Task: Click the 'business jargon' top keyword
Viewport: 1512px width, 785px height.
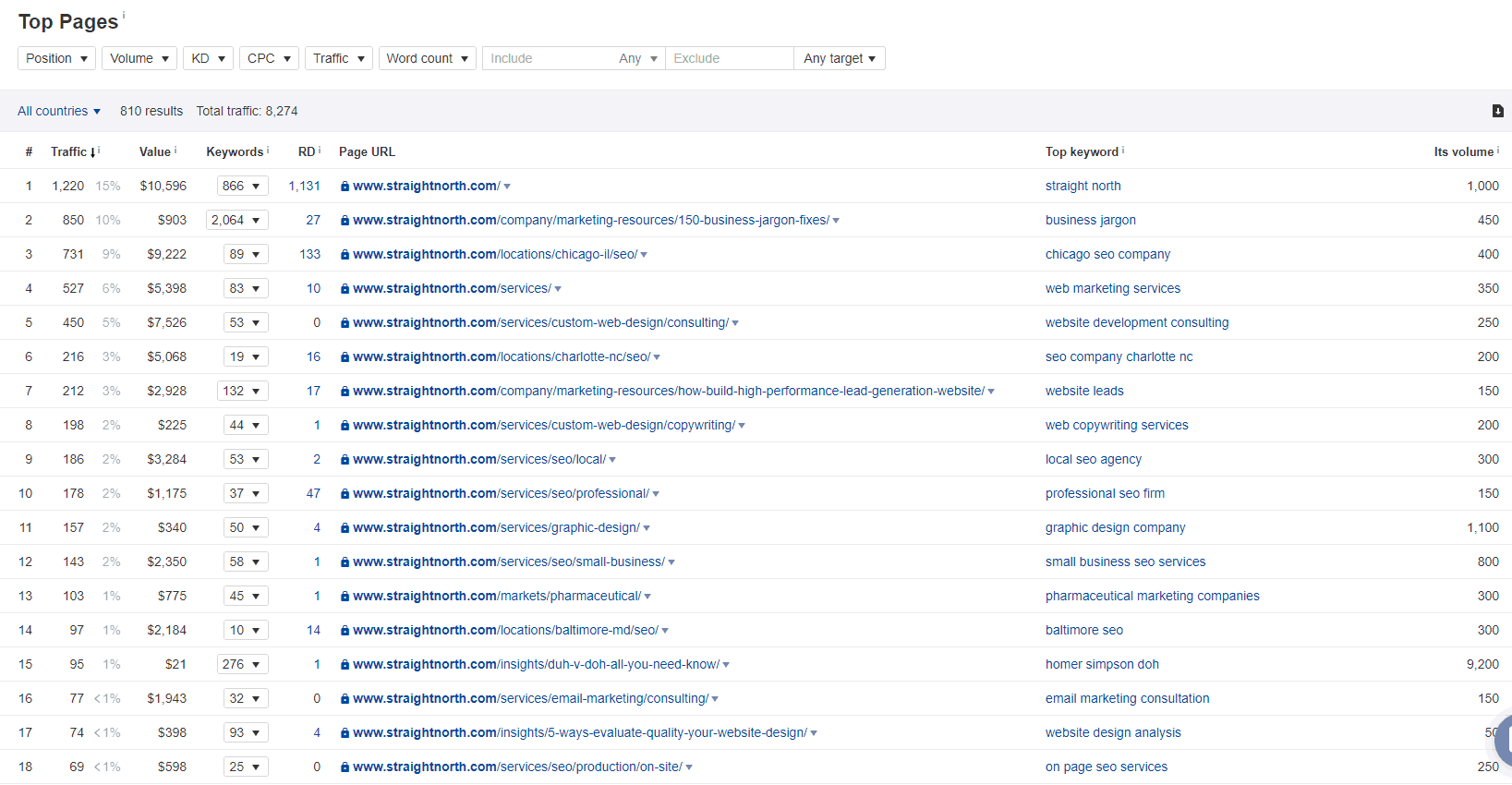Action: click(x=1090, y=220)
